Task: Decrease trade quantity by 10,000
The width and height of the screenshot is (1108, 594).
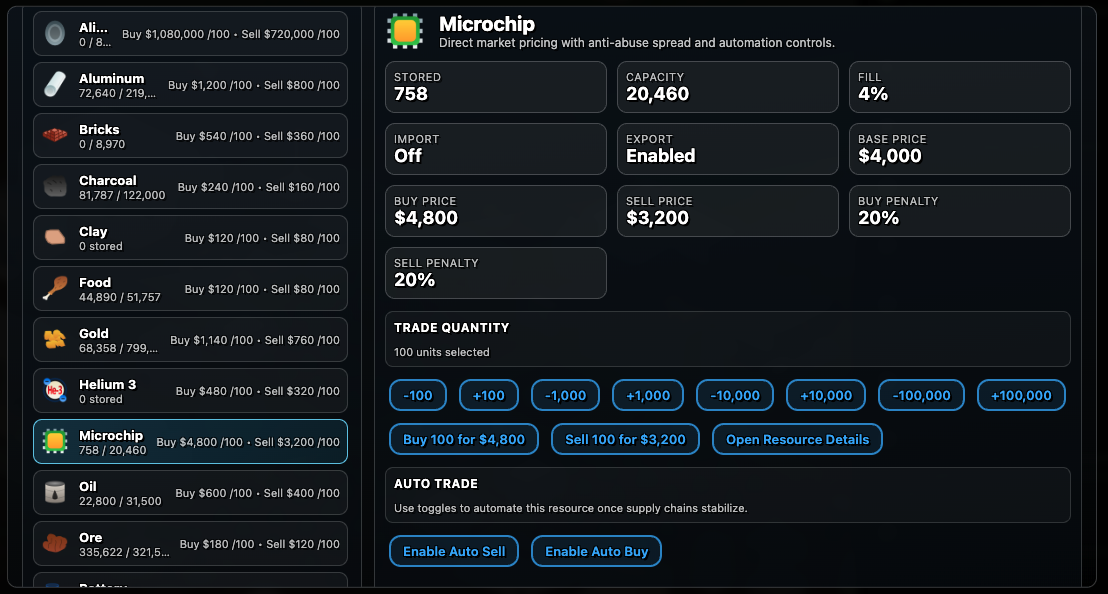Action: pyautogui.click(x=735, y=395)
